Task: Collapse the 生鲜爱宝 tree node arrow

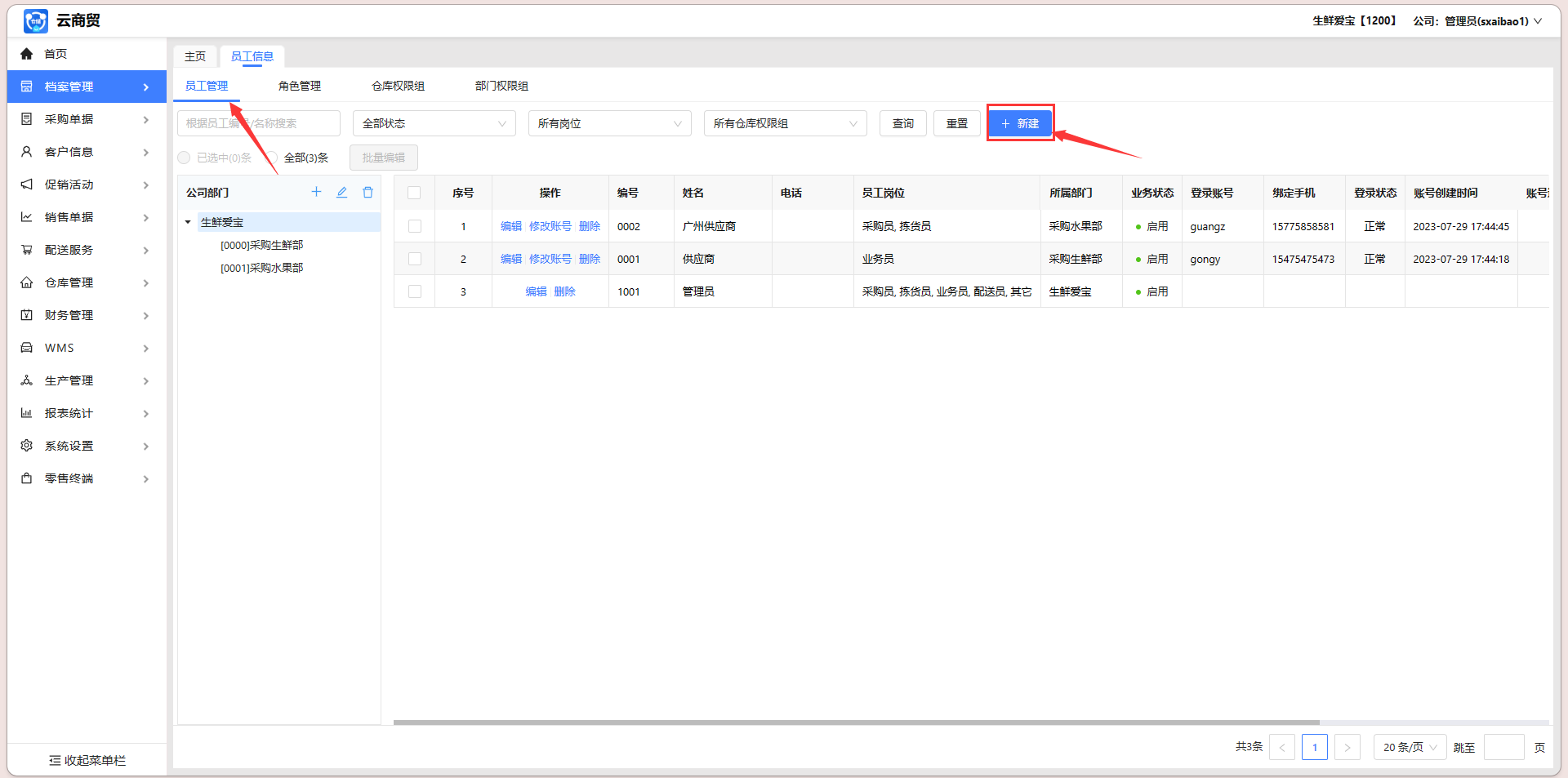Action: pos(188,222)
